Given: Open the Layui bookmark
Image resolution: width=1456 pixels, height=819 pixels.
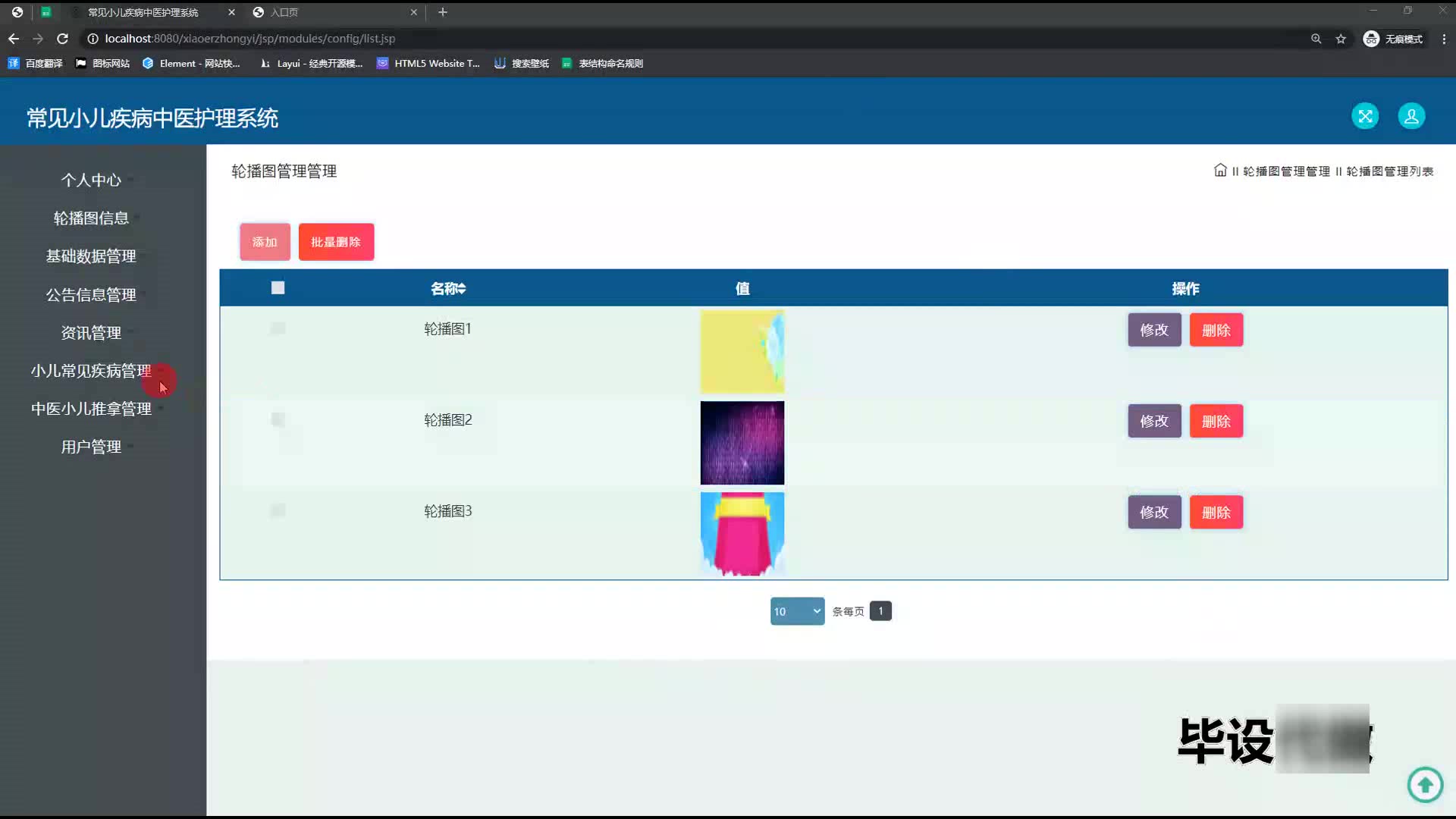Looking at the screenshot, I should pyautogui.click(x=311, y=64).
